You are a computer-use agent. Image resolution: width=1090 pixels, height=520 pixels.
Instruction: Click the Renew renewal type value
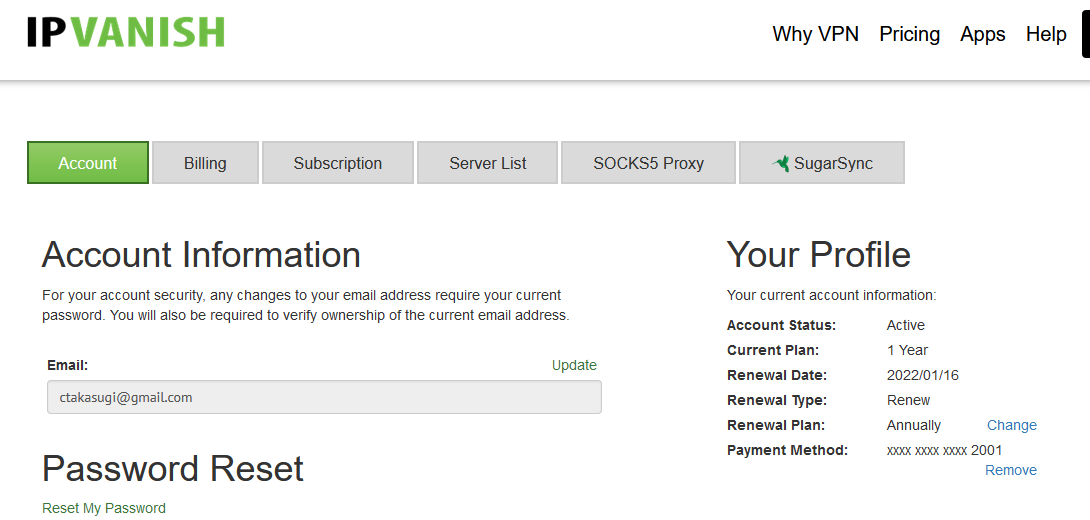tap(909, 400)
